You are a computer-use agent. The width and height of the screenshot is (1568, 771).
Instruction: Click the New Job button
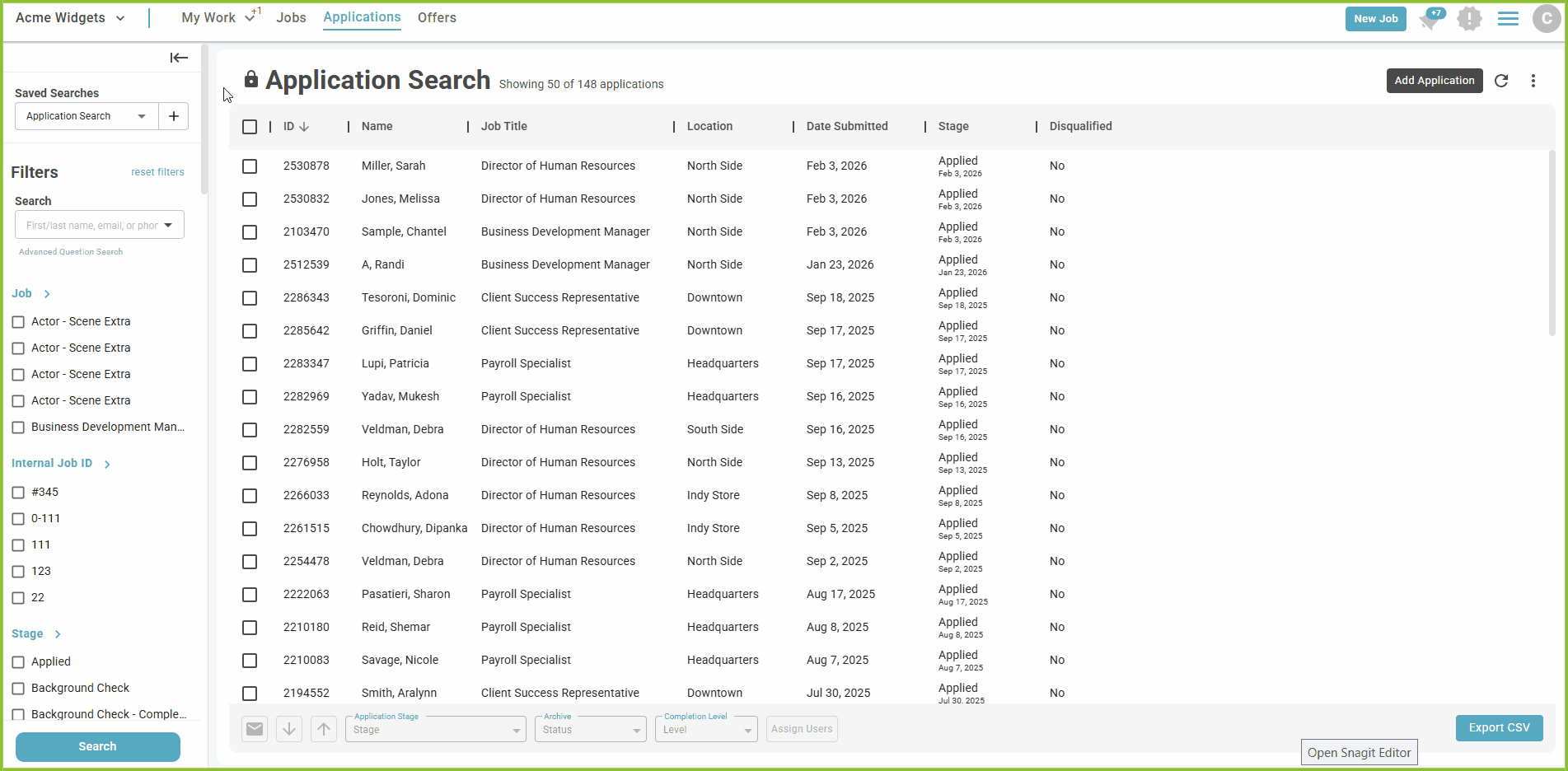[x=1376, y=19]
